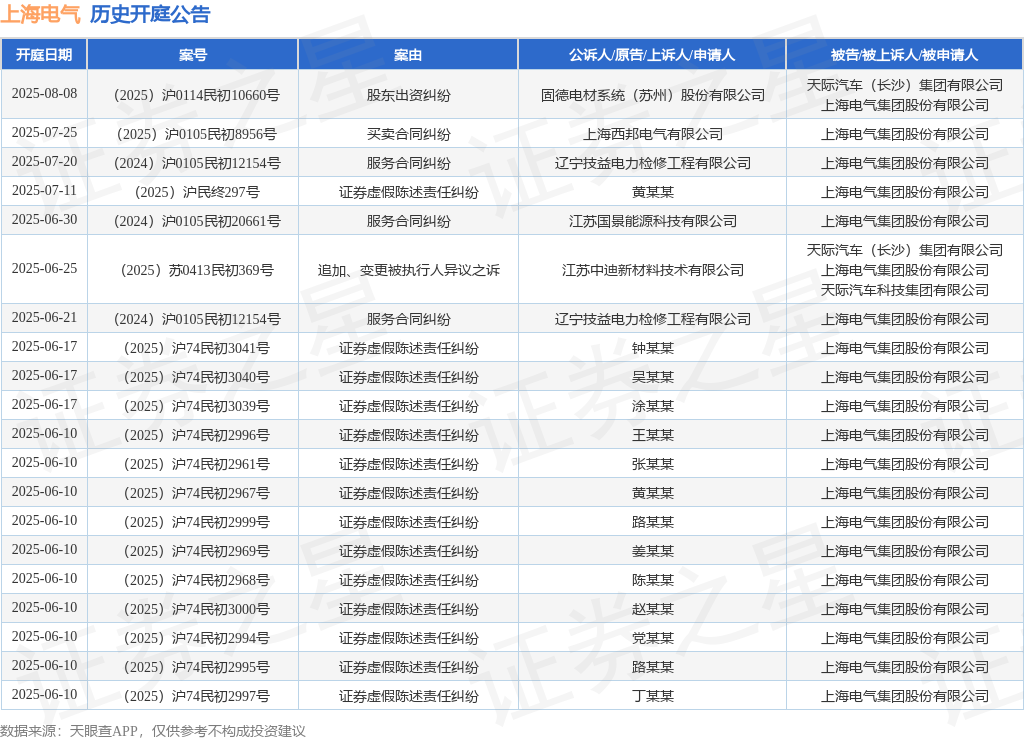Select the date cell 2025-06-30

pyautogui.click(x=44, y=219)
